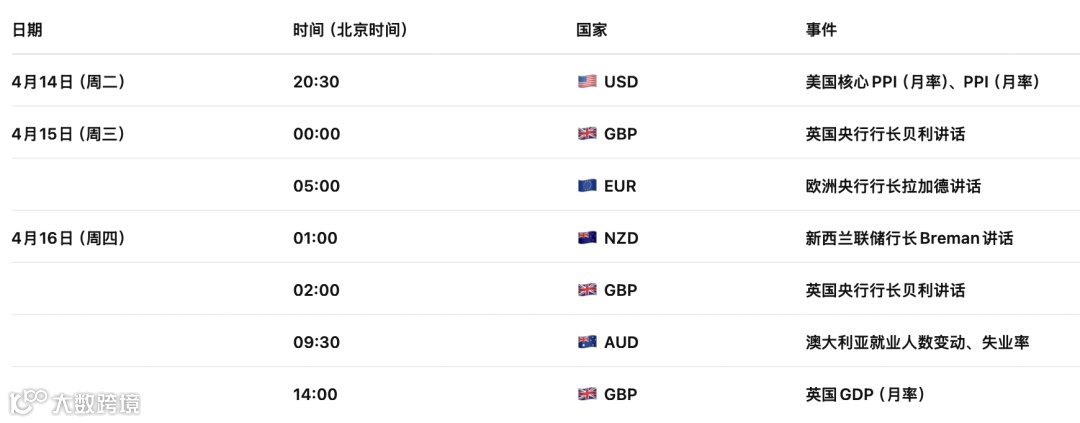Viewport: 1080px width, 423px height.
Task: Click the UK flag in the 02:00 row
Action: pyautogui.click(x=587, y=290)
